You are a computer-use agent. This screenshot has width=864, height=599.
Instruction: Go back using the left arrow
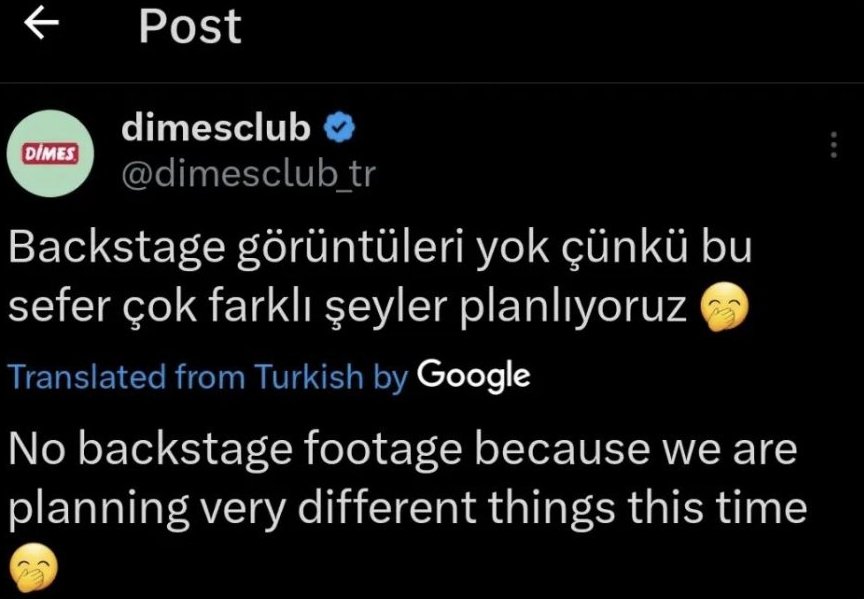point(41,24)
